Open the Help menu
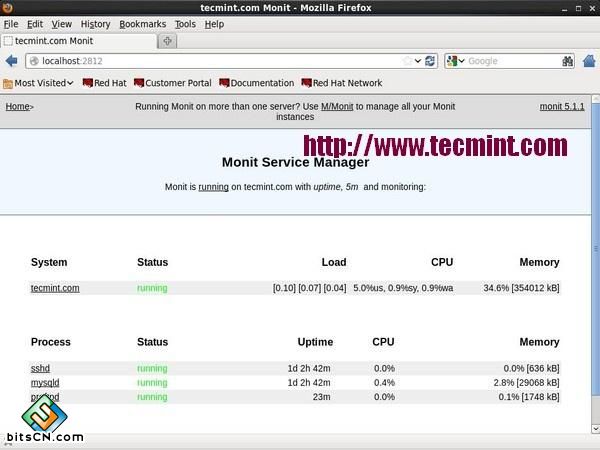The width and height of the screenshot is (600, 450). [214, 24]
